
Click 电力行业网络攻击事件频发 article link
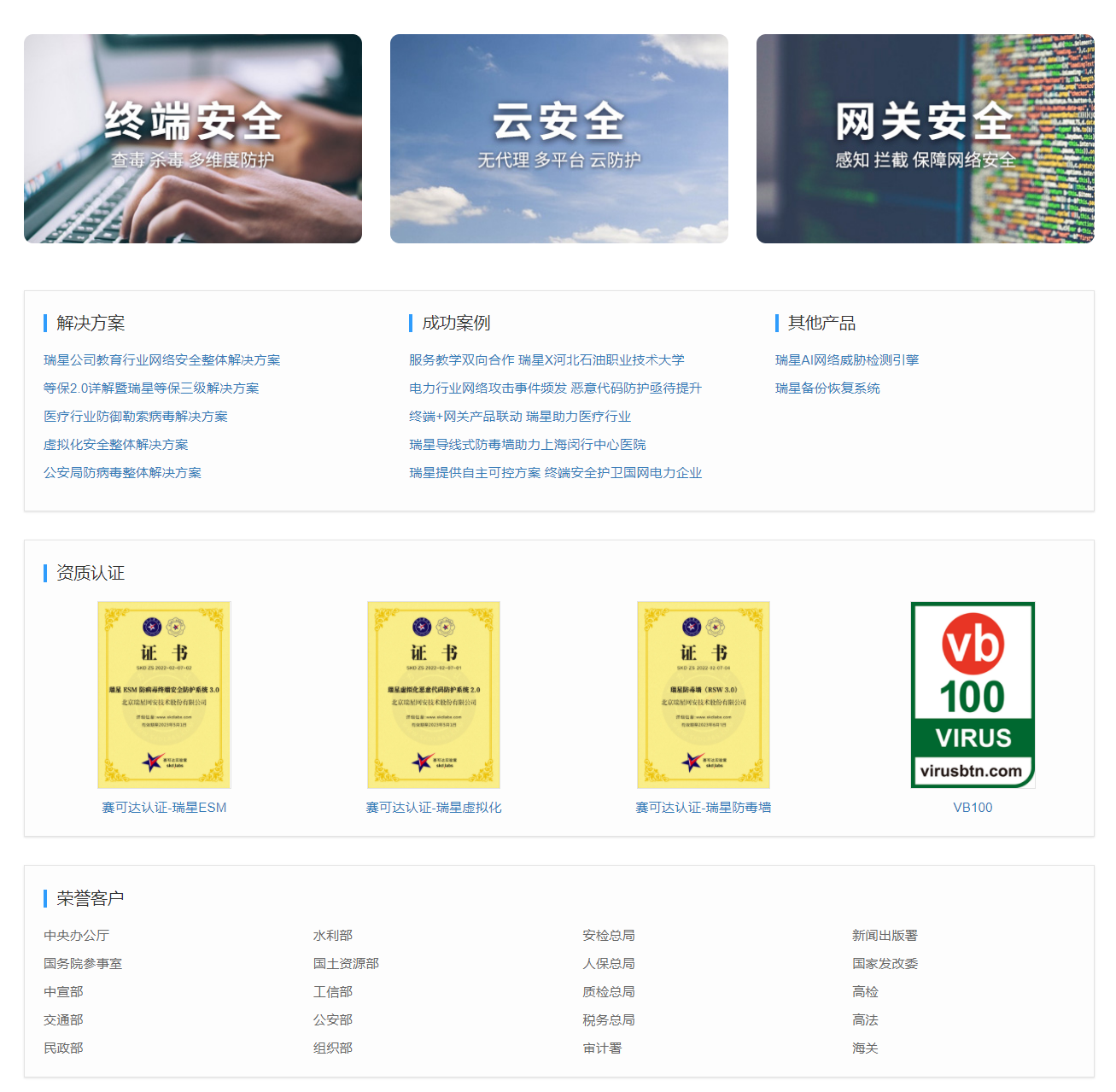[x=556, y=388]
